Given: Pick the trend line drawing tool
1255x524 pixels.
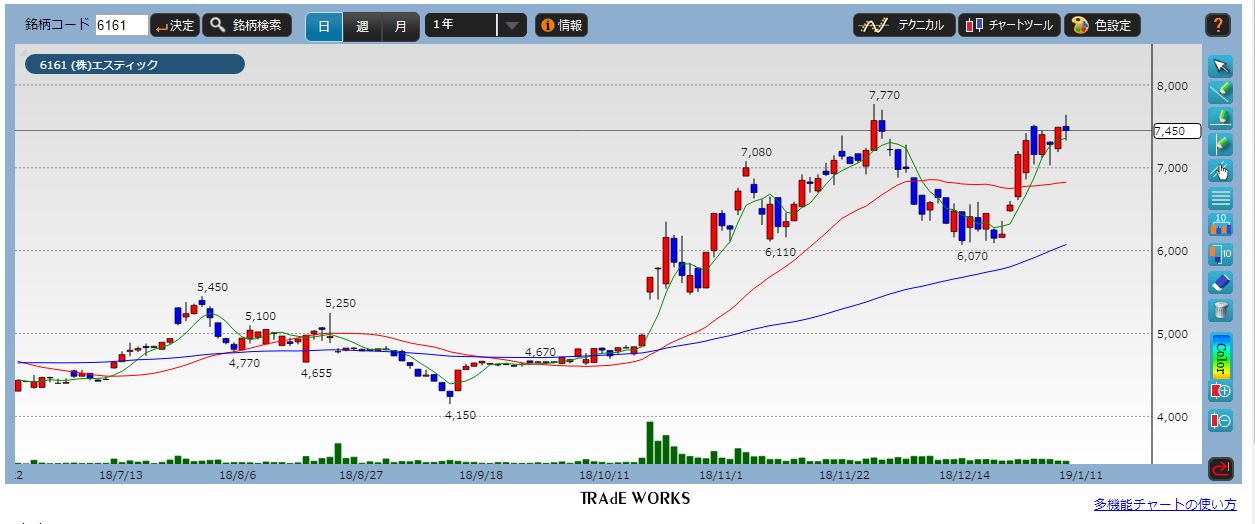Looking at the screenshot, I should pyautogui.click(x=1220, y=92).
